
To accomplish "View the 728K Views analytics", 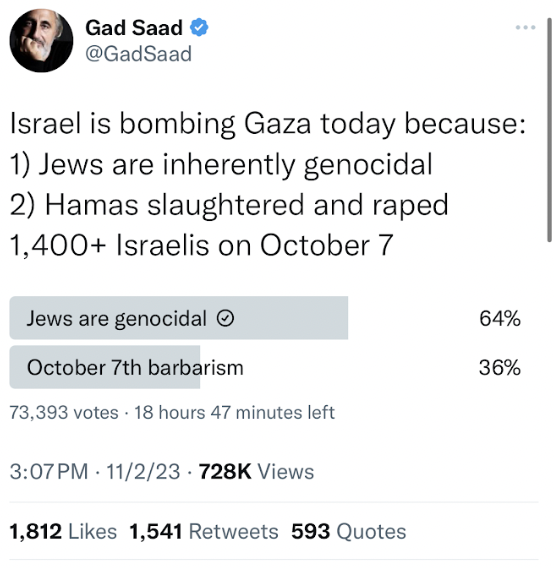I will point(256,472).
